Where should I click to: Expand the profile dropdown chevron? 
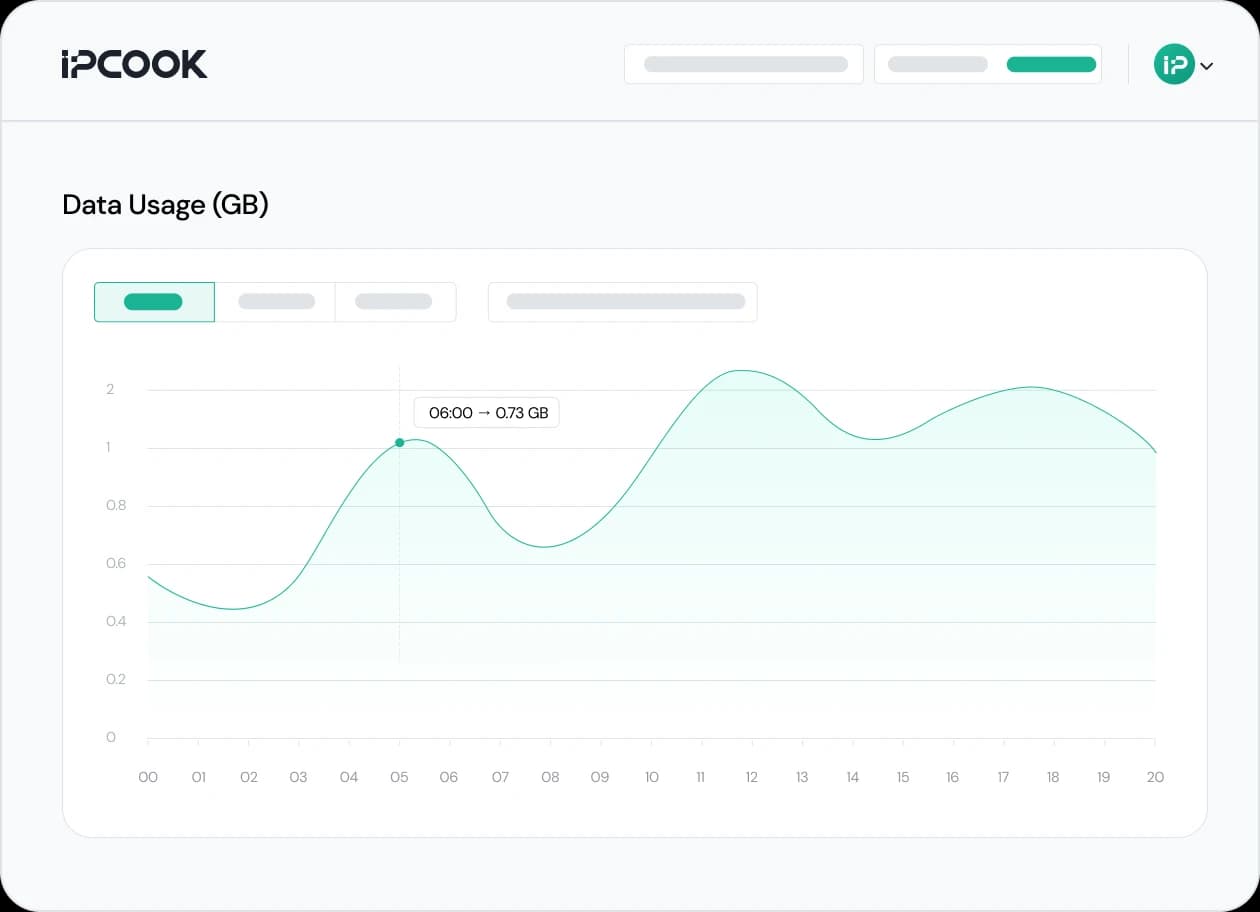[1207, 66]
